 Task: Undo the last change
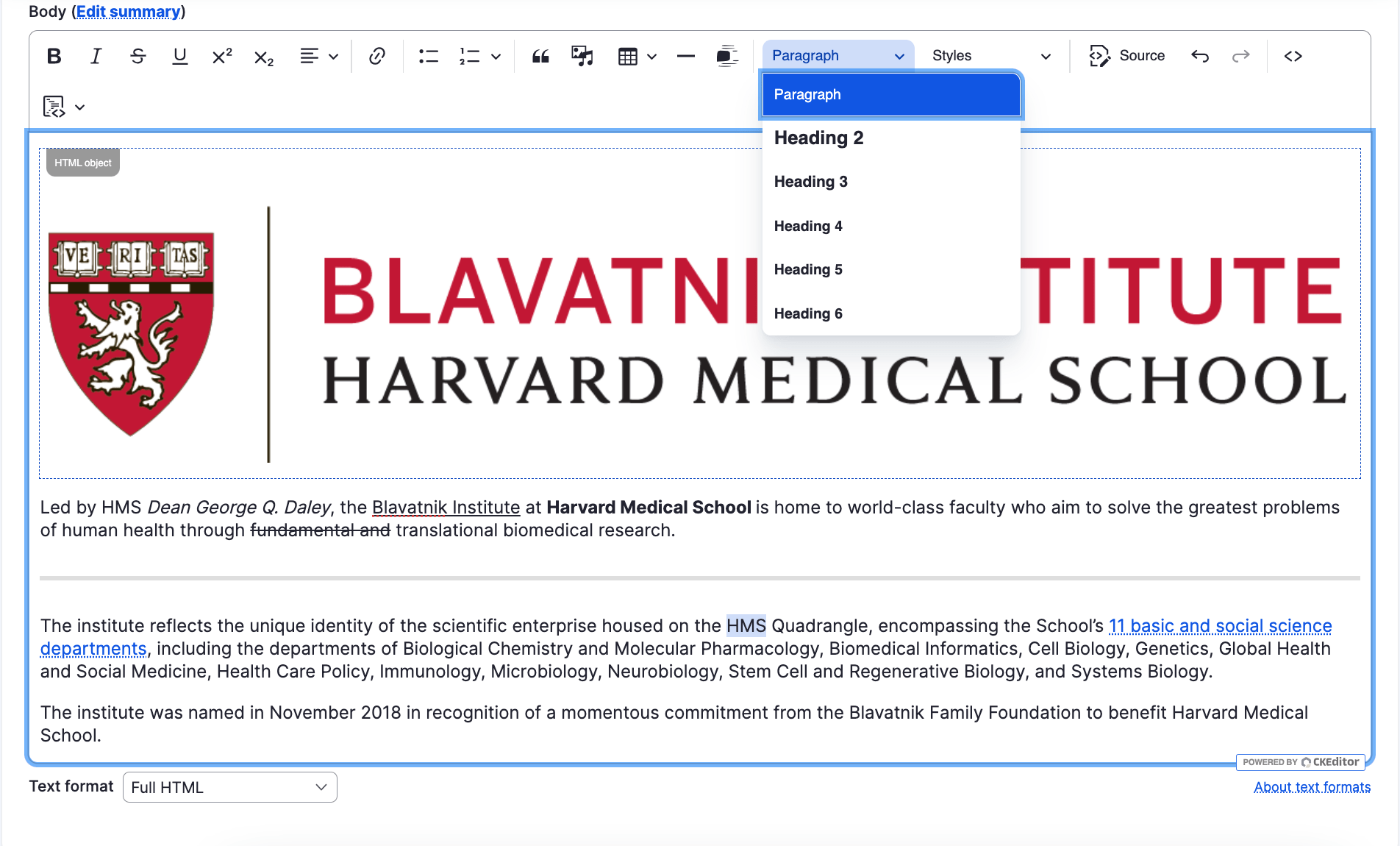point(1200,56)
